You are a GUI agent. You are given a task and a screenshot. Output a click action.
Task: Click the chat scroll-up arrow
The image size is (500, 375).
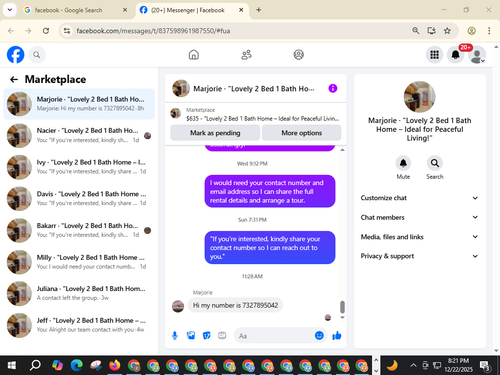[342, 150]
